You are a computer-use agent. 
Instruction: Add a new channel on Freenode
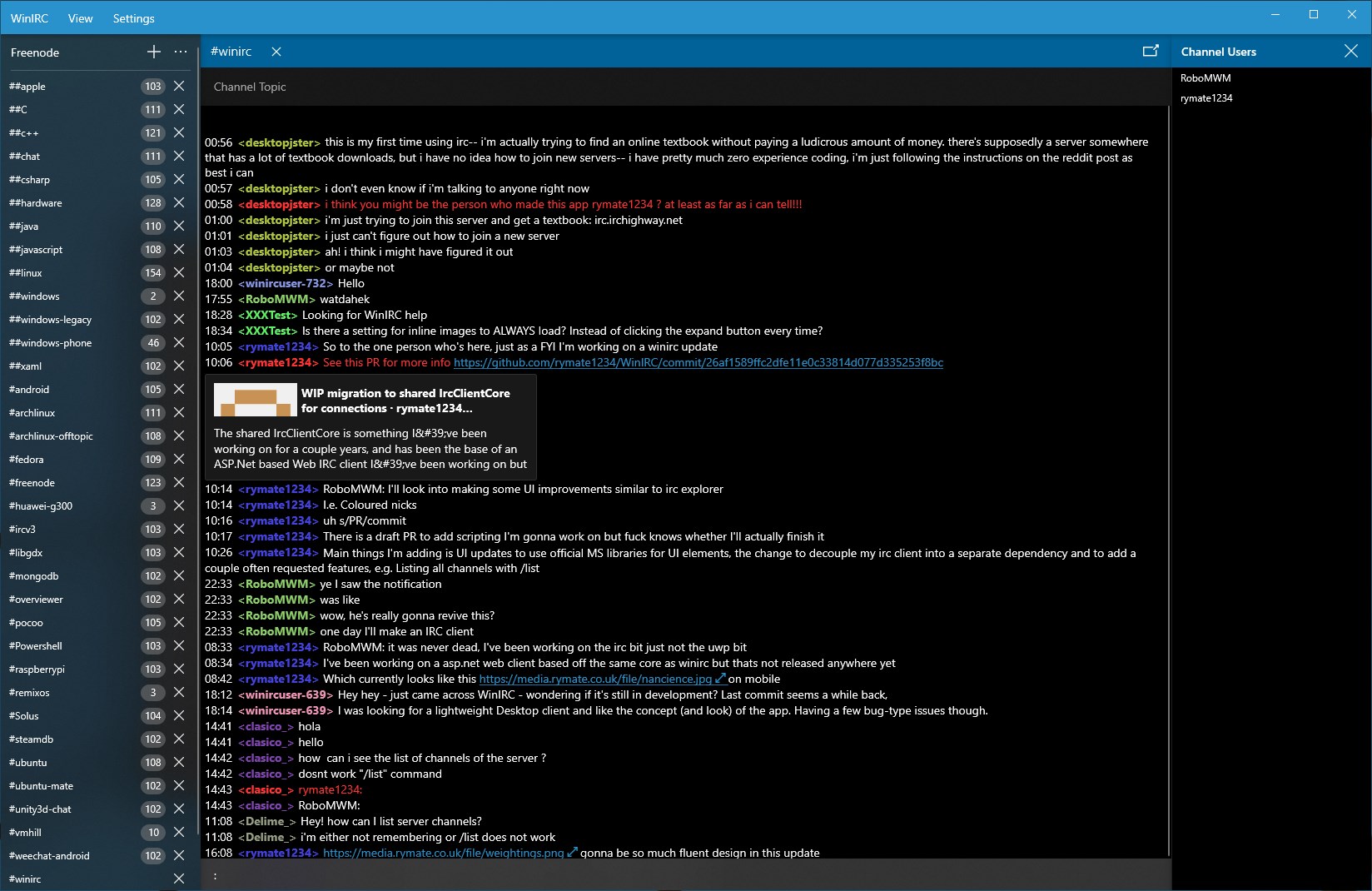[154, 52]
